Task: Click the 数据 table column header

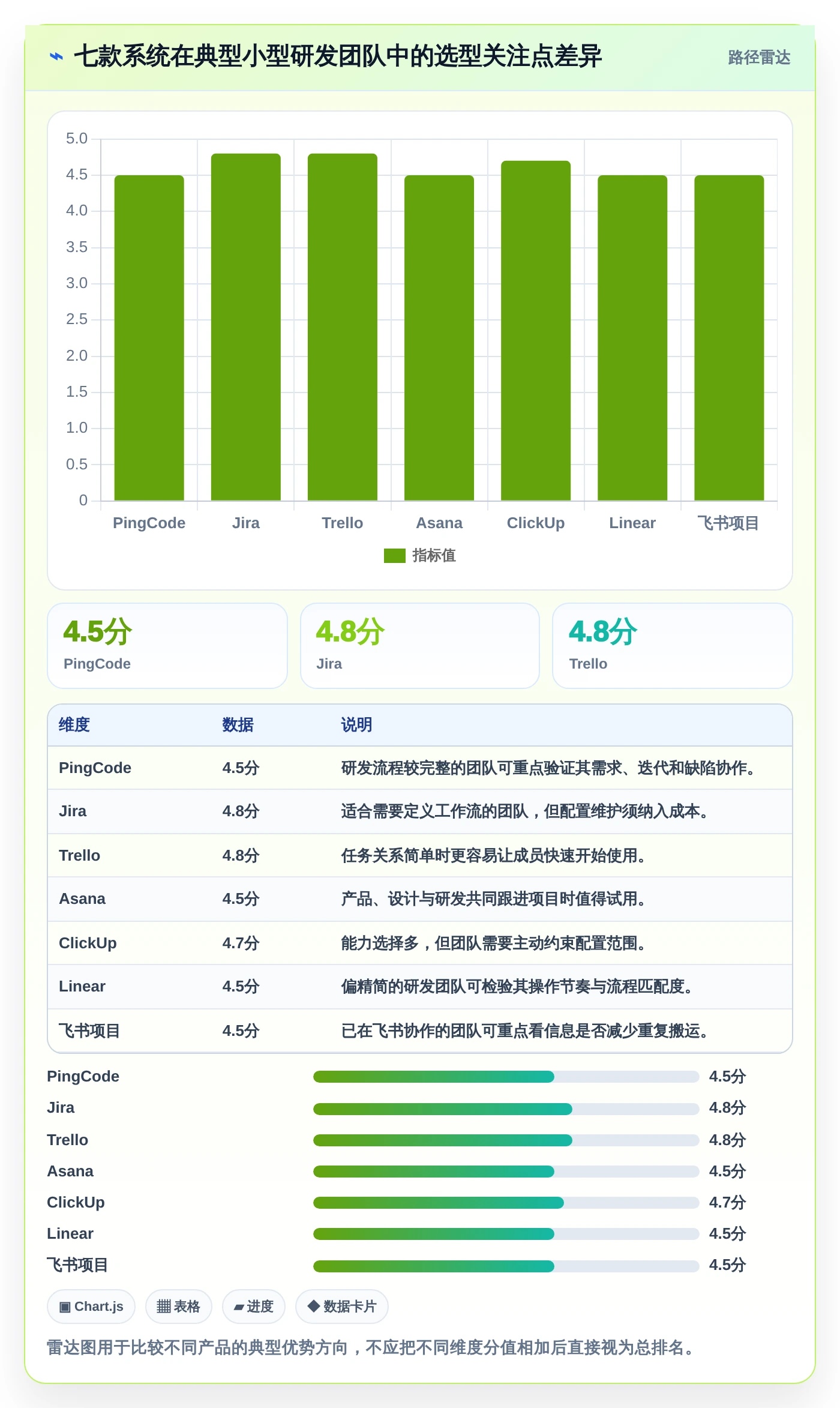Action: coord(238,725)
